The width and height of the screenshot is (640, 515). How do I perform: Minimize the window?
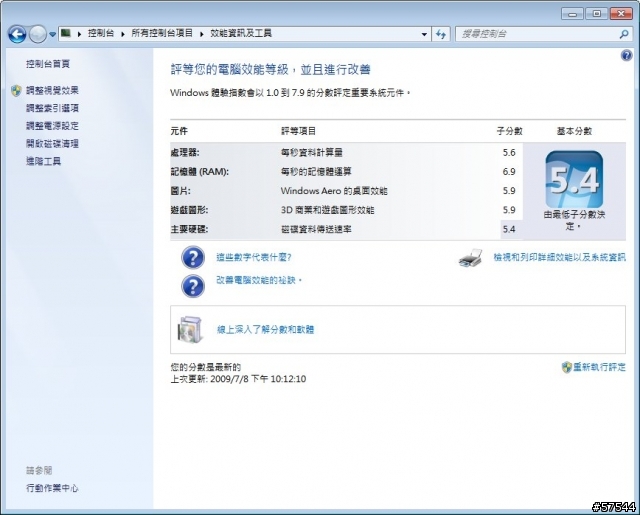[x=572, y=14]
